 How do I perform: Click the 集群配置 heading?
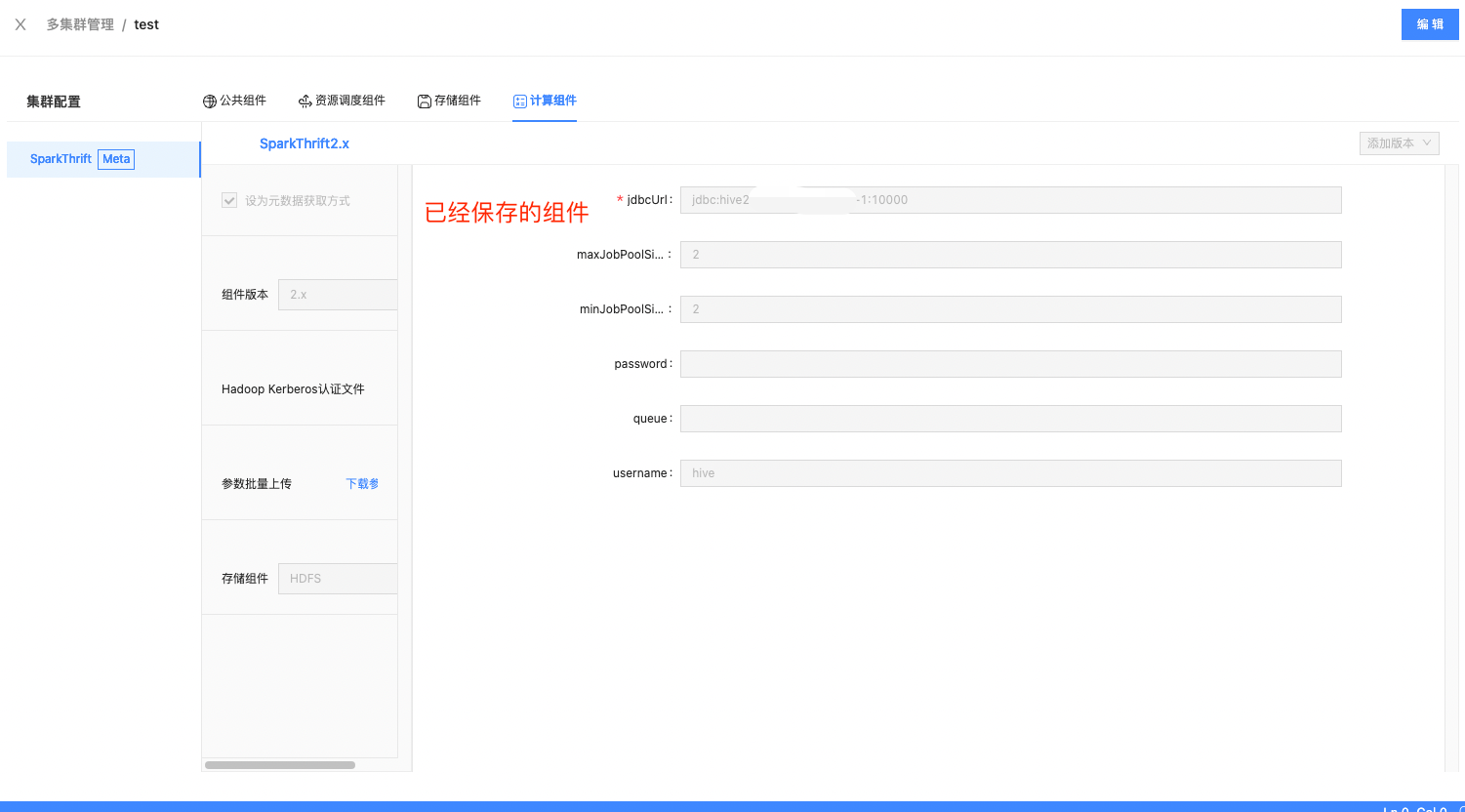point(54,101)
